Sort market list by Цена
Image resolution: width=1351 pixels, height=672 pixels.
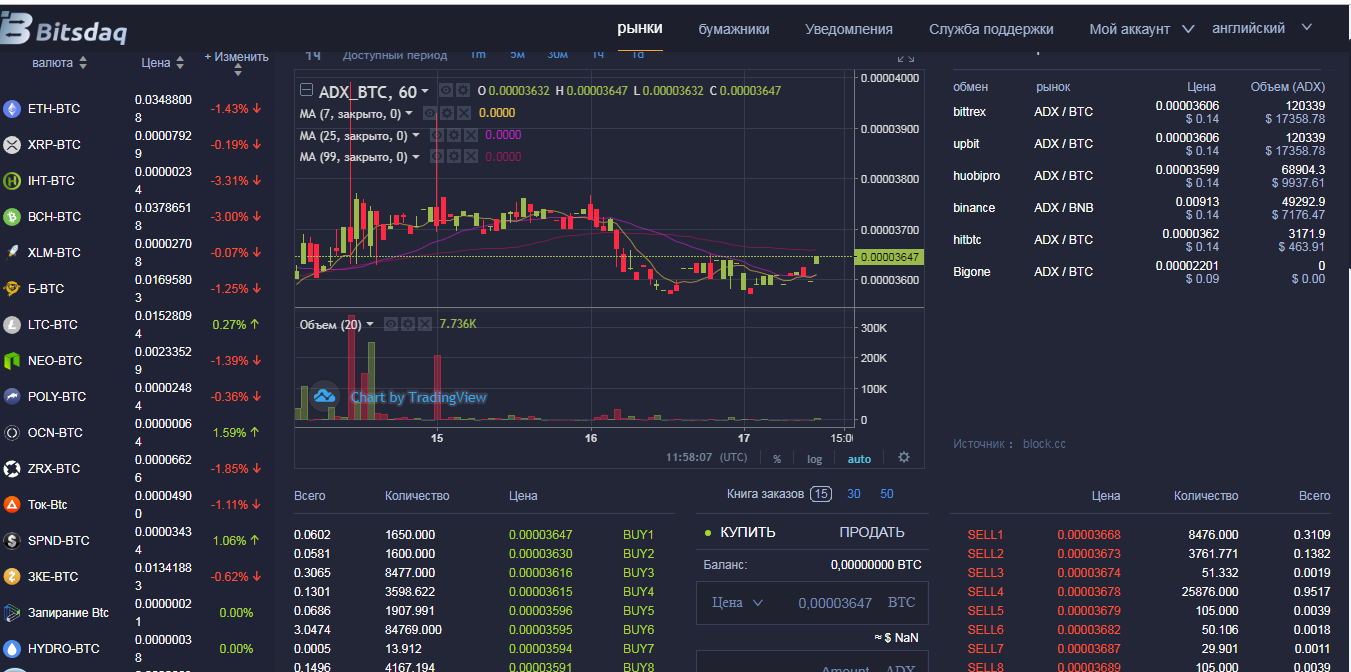[163, 62]
